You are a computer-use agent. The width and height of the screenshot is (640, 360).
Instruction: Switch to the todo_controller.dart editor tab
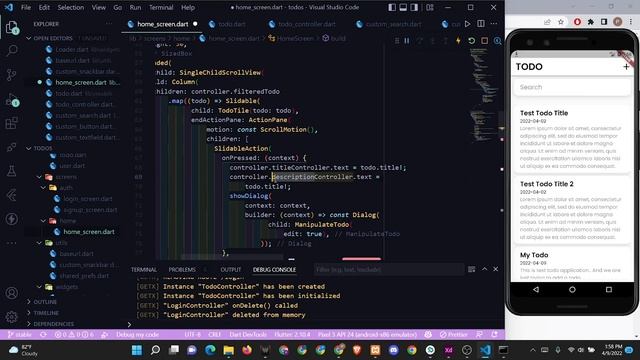(x=306, y=24)
